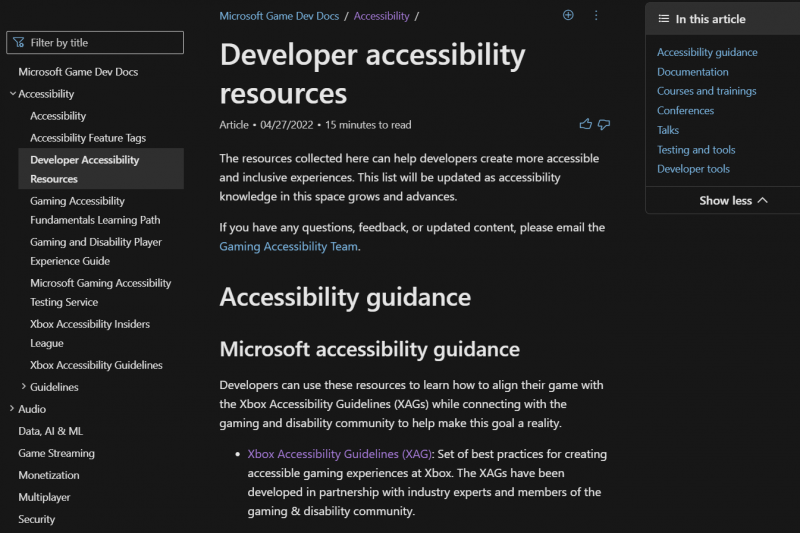Click the Microsoft accessibility guidance subheading
This screenshot has width=800, height=533.
[x=369, y=349]
